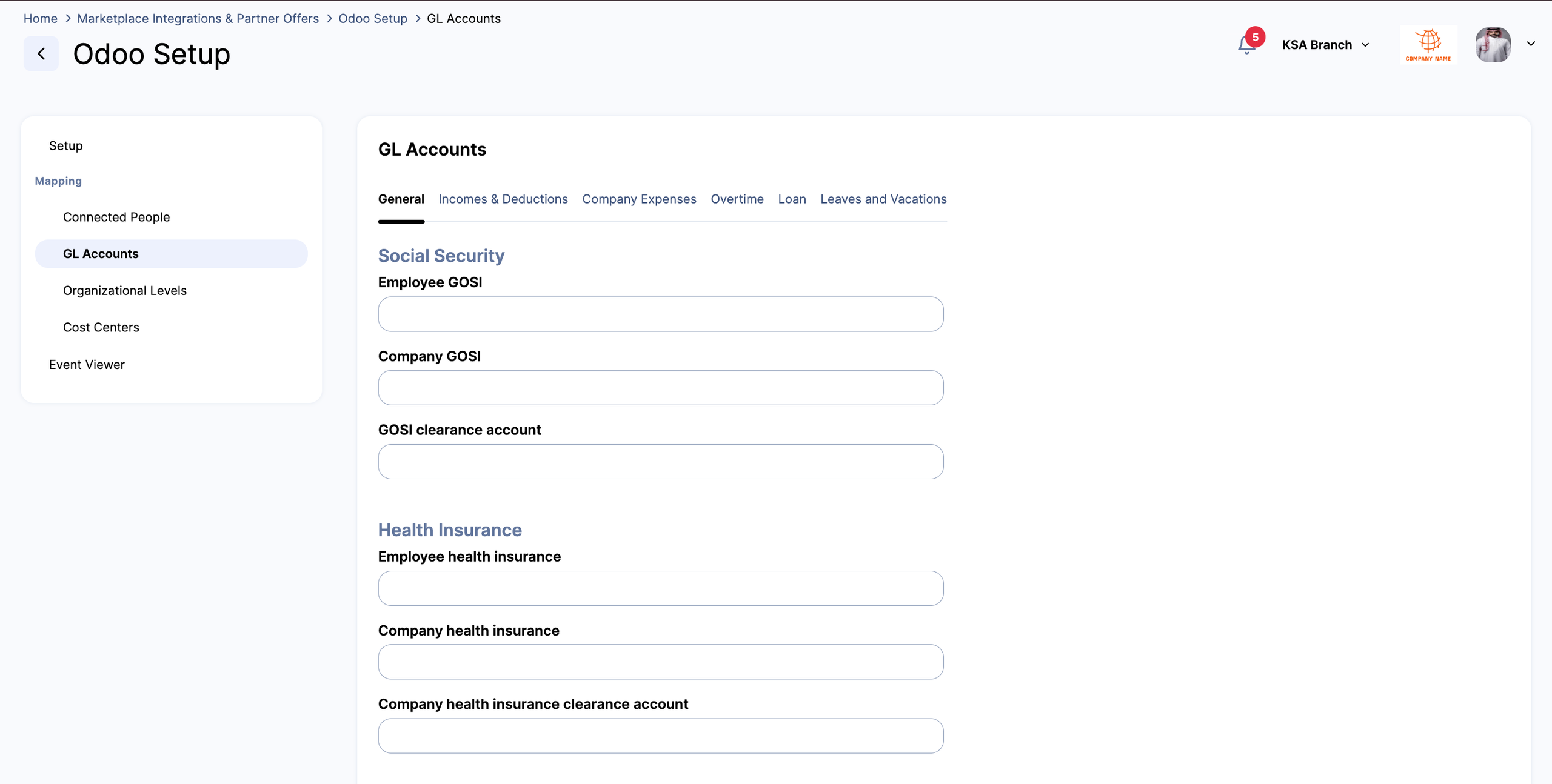This screenshot has height=784, width=1552.
Task: Go to the Loan tab
Action: pos(792,199)
